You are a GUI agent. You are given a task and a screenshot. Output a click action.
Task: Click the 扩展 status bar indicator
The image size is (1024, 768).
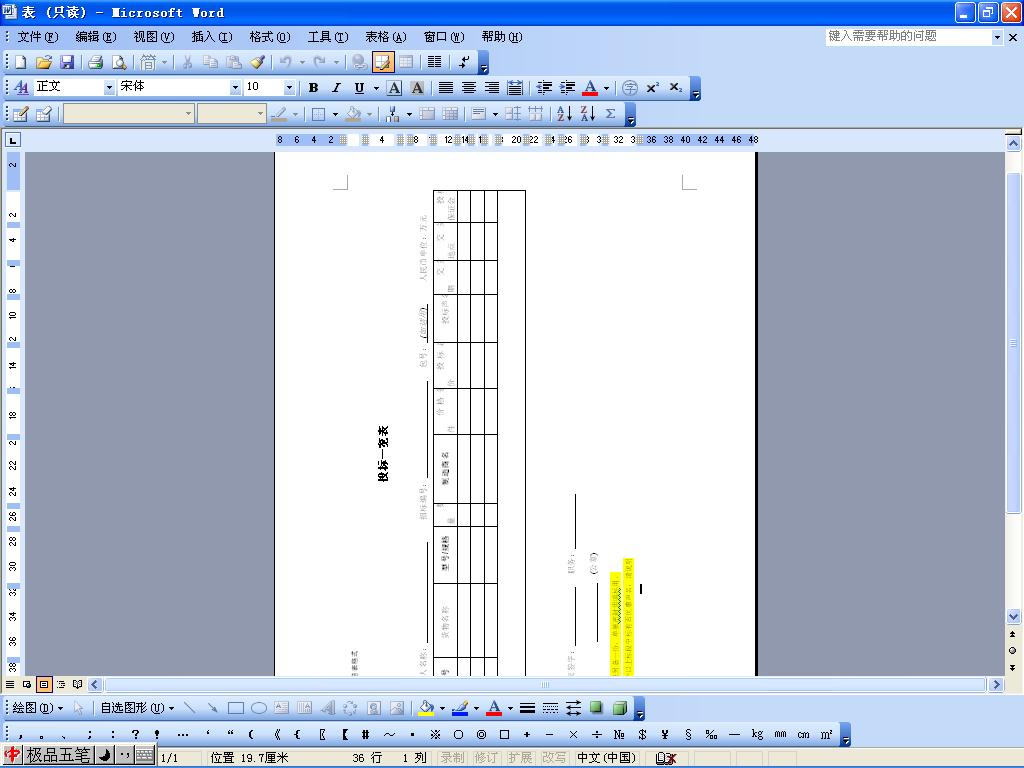(520, 758)
